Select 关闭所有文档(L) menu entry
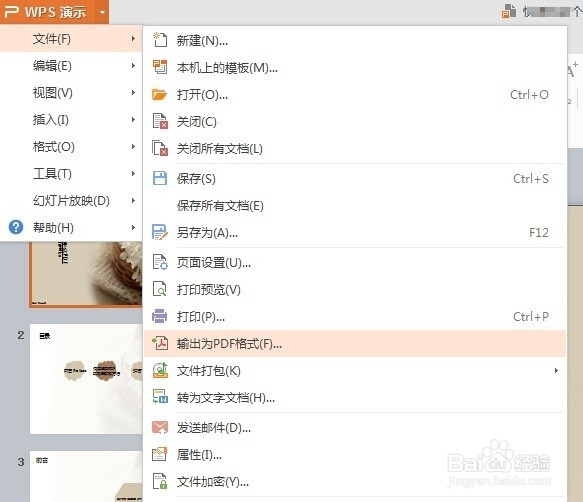Viewport: 583px width, 502px height. point(355,148)
